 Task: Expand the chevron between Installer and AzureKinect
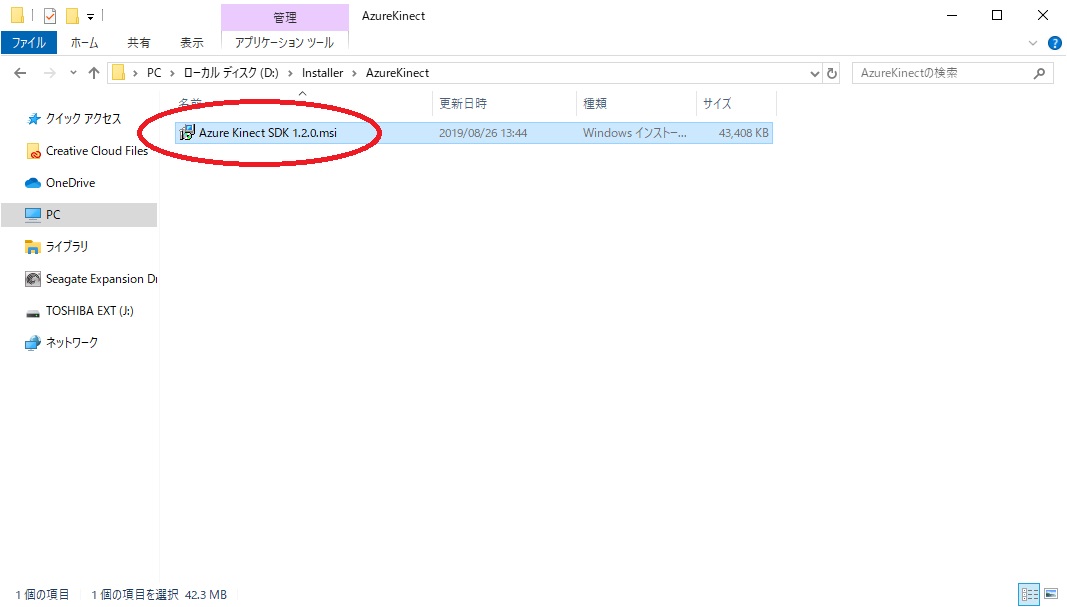click(354, 73)
